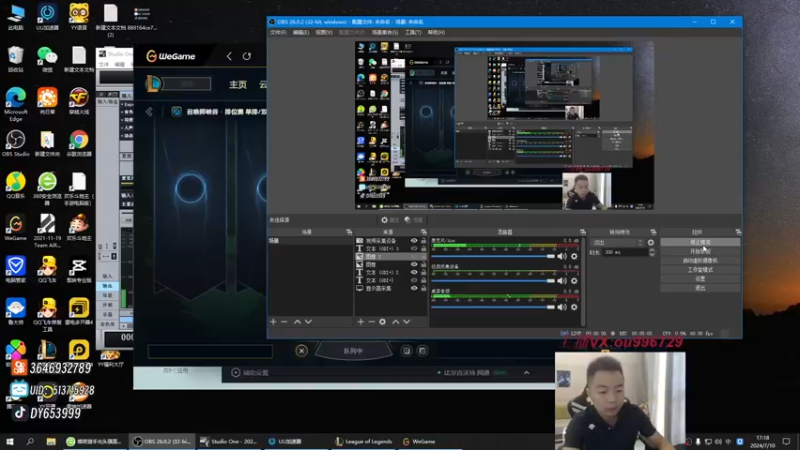Screen dimensions: 800x450
Task: Add a new scene with the plus icon
Action: click(x=273, y=322)
